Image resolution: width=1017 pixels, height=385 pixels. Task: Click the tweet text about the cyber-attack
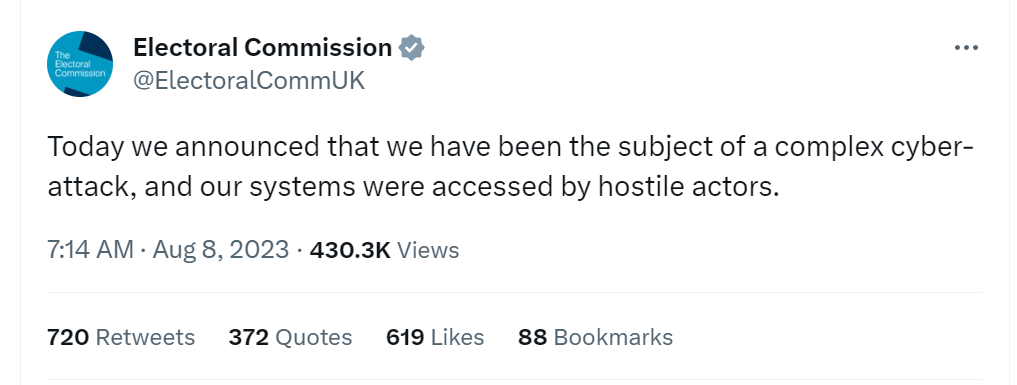click(510, 167)
